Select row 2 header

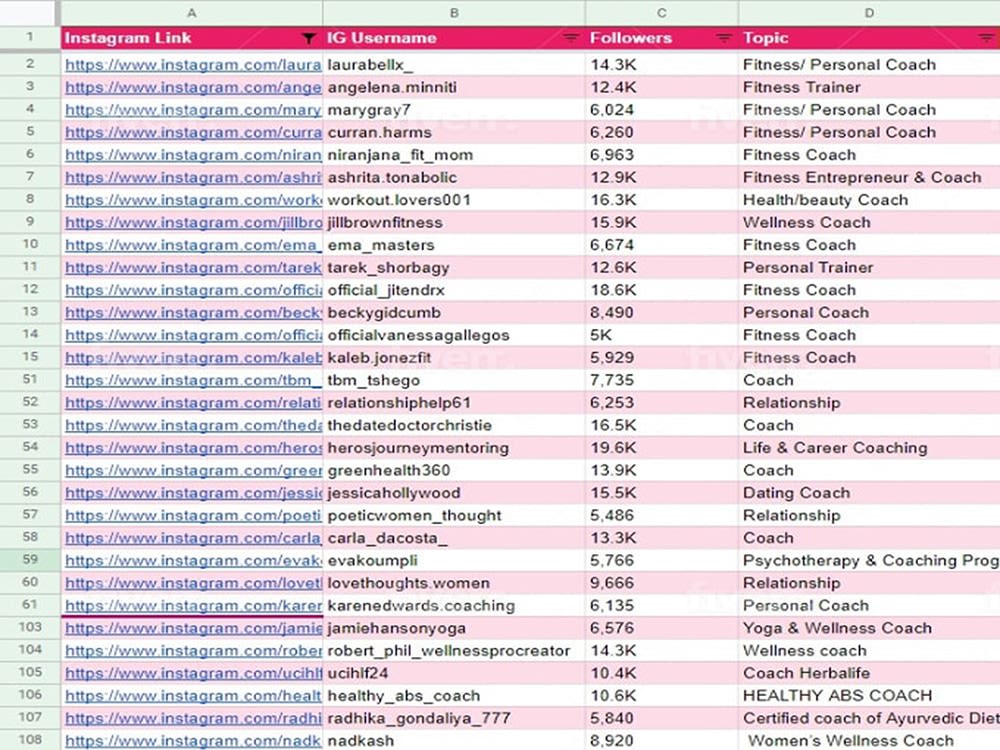click(30, 64)
